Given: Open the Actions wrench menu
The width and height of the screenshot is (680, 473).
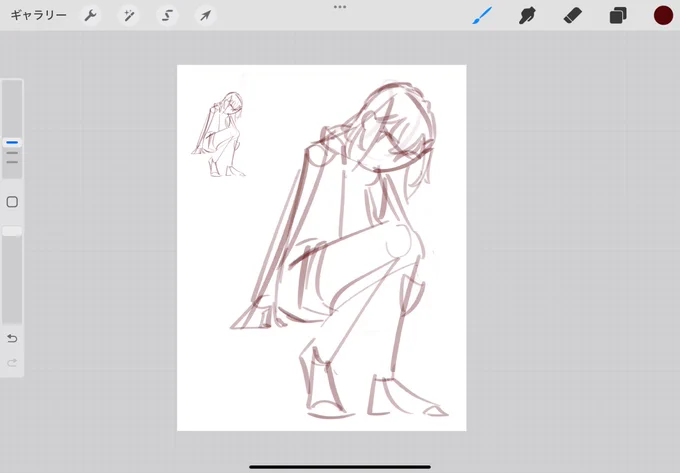Looking at the screenshot, I should (90, 16).
